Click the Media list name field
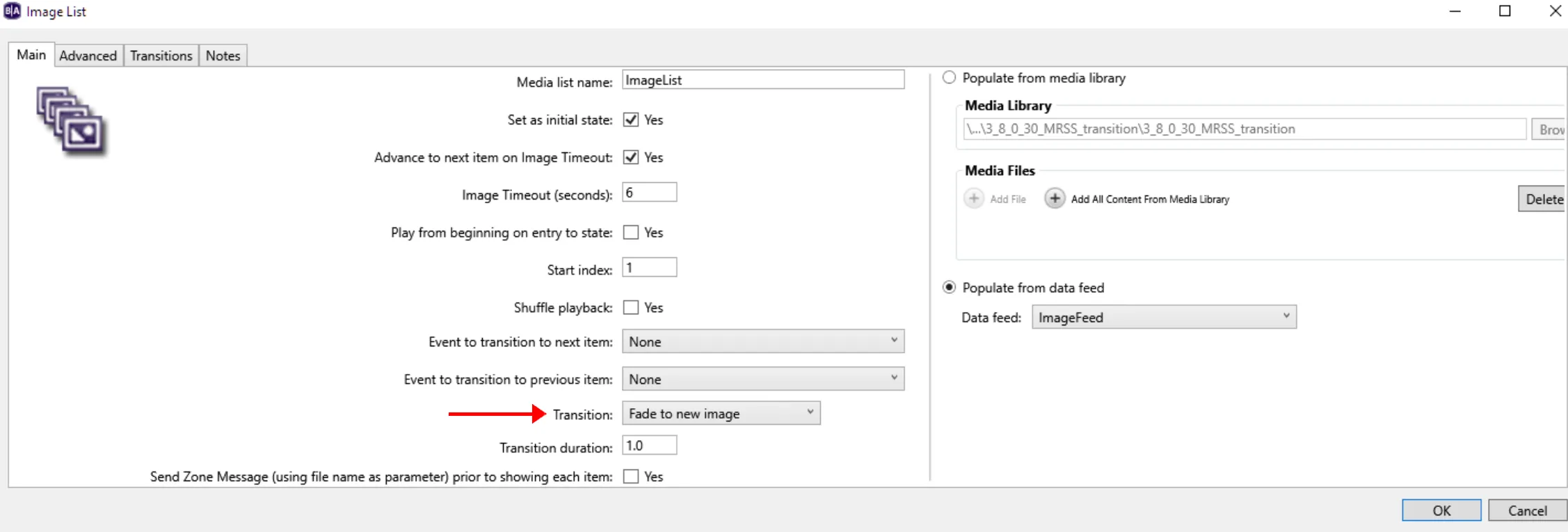 763,80
